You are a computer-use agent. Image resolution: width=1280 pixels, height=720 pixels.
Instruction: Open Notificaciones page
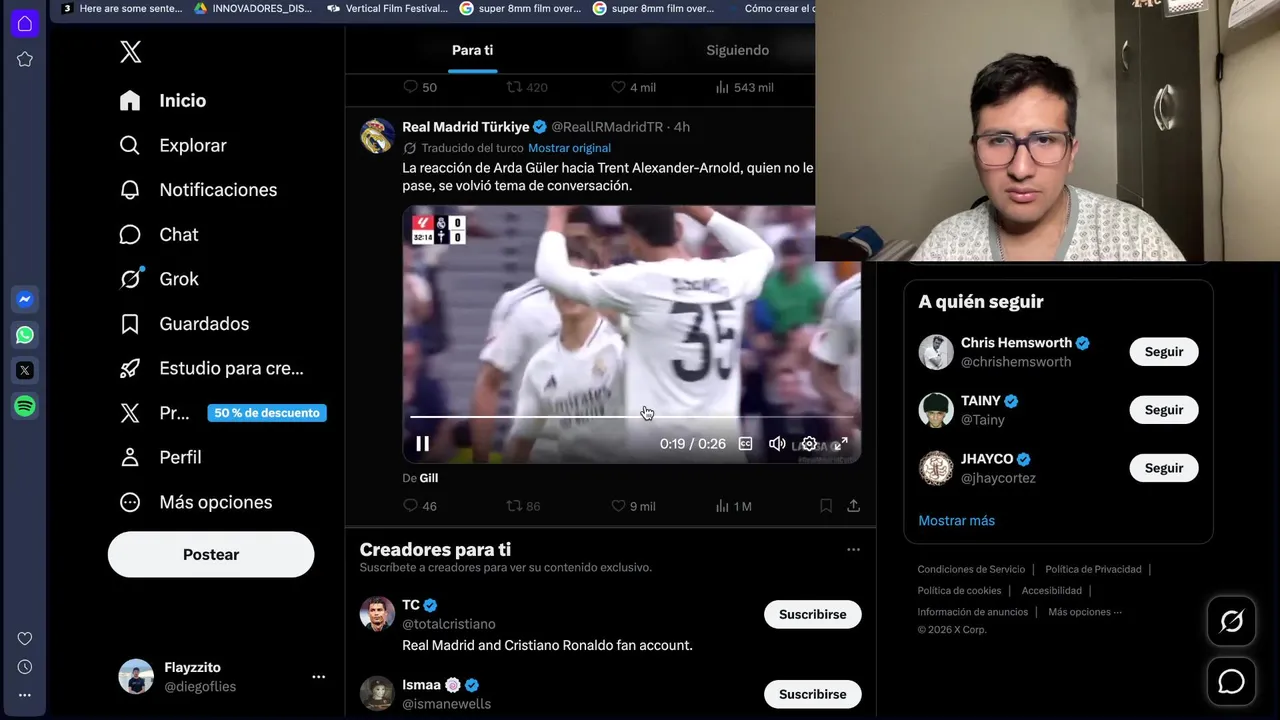pyautogui.click(x=198, y=190)
